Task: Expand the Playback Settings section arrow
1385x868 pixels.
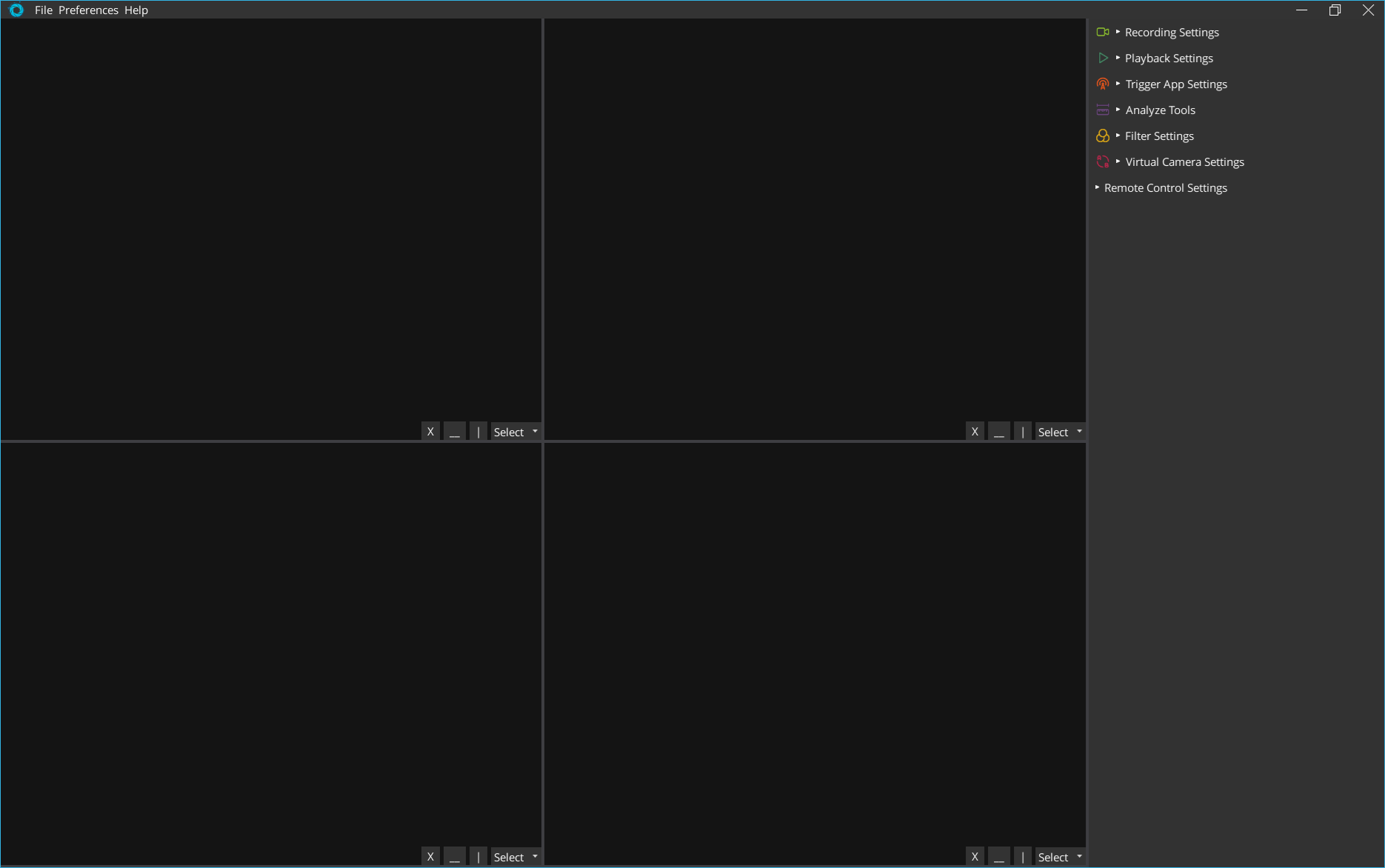Action: click(1118, 58)
